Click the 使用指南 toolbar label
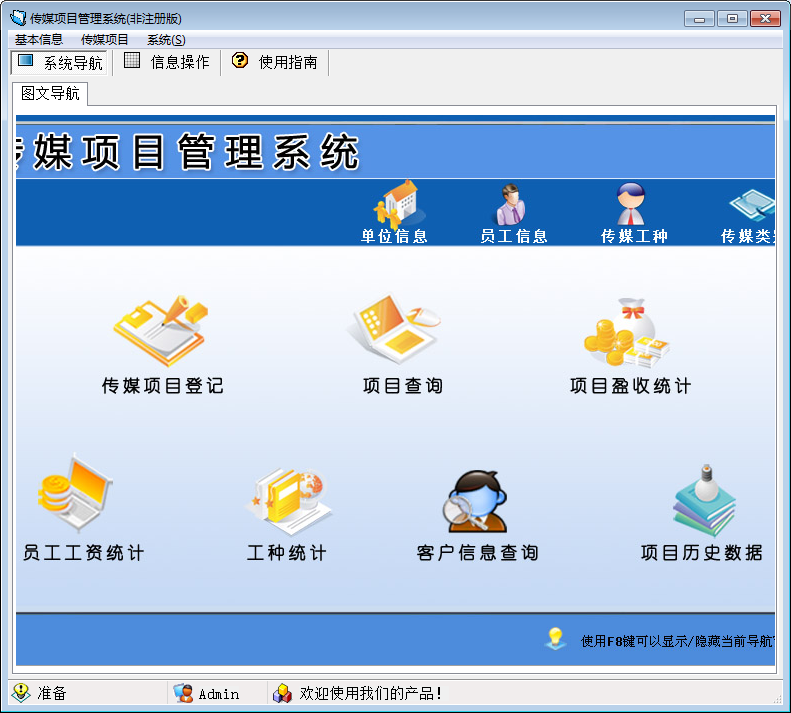This screenshot has width=791, height=713. pos(288,62)
